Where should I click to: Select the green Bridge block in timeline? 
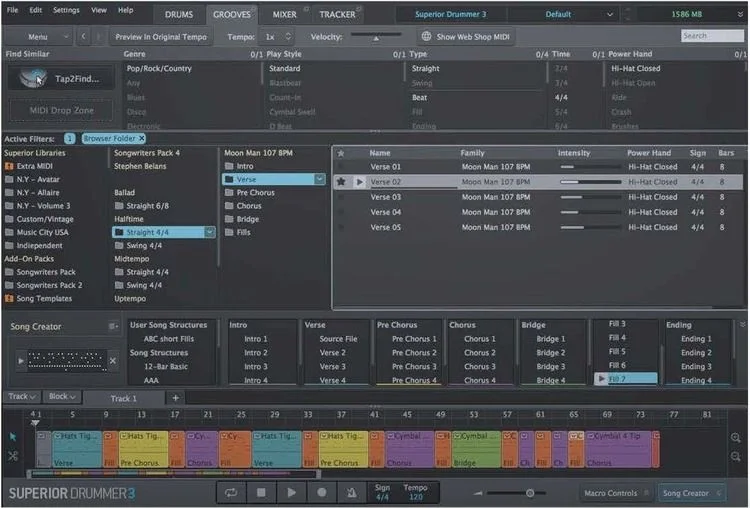(x=476, y=450)
